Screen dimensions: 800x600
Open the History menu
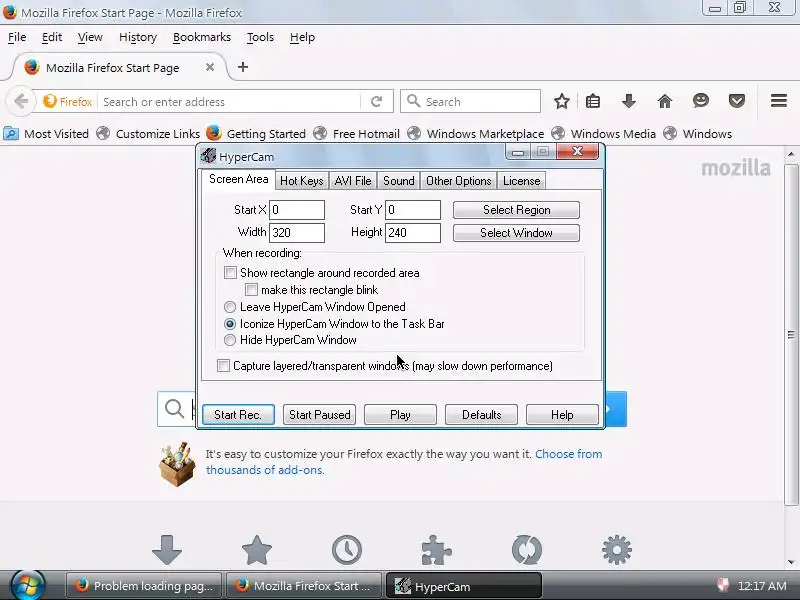pos(138,37)
